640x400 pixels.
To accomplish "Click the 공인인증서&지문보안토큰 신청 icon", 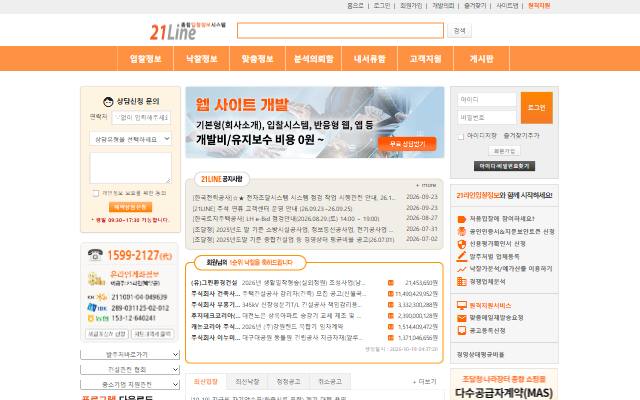I will pyautogui.click(x=462, y=231).
